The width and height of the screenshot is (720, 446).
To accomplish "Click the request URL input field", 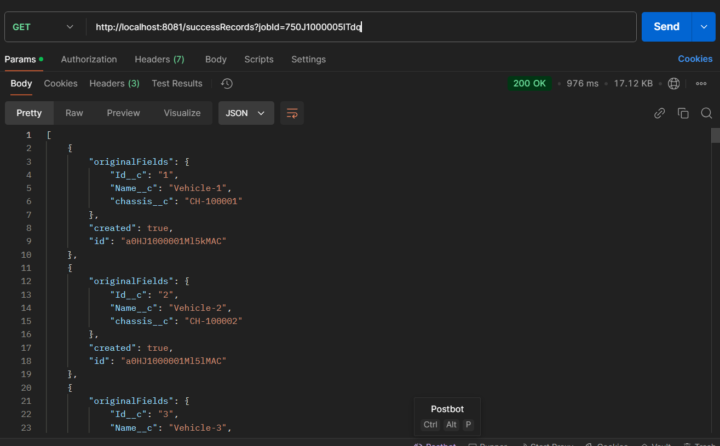I will pos(360,27).
